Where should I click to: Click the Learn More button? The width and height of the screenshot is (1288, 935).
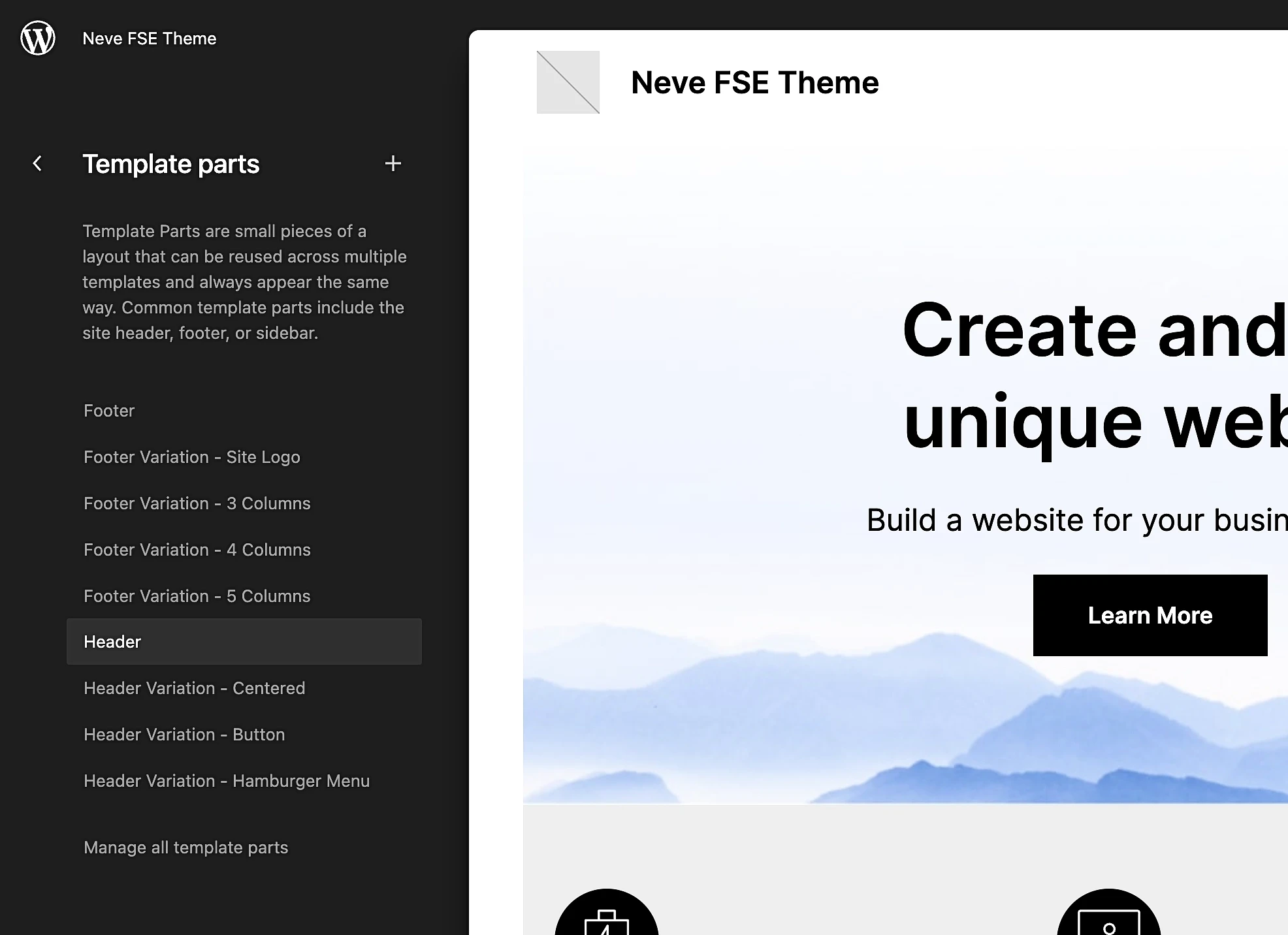point(1150,615)
